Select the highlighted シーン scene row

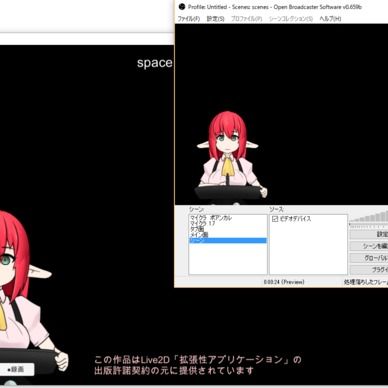[x=228, y=240]
